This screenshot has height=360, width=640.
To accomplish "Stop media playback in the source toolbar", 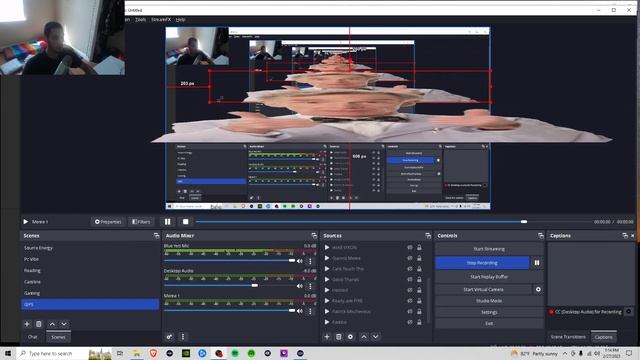I will tap(185, 222).
